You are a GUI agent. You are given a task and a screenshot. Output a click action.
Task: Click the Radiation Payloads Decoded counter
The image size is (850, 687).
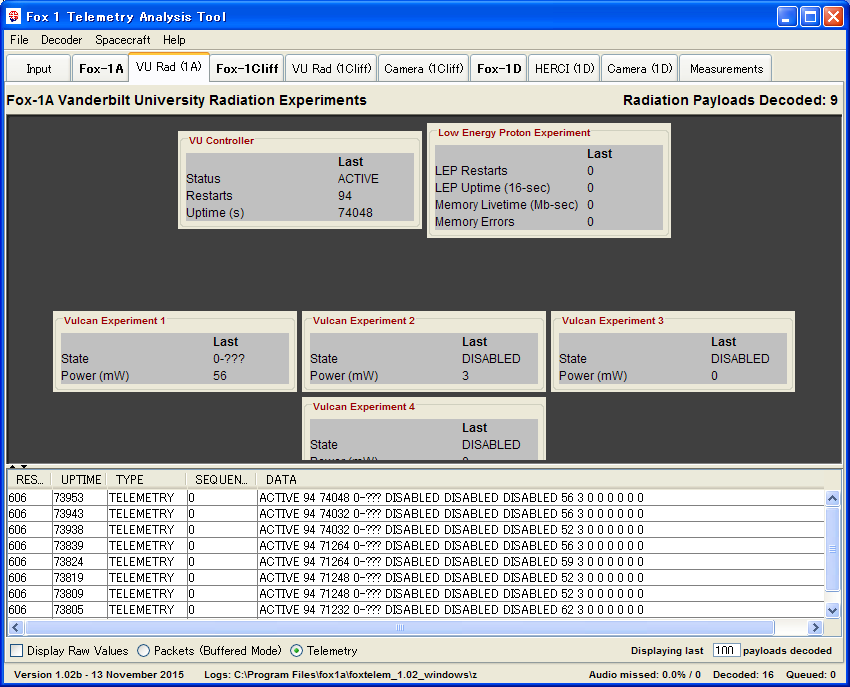pos(730,100)
